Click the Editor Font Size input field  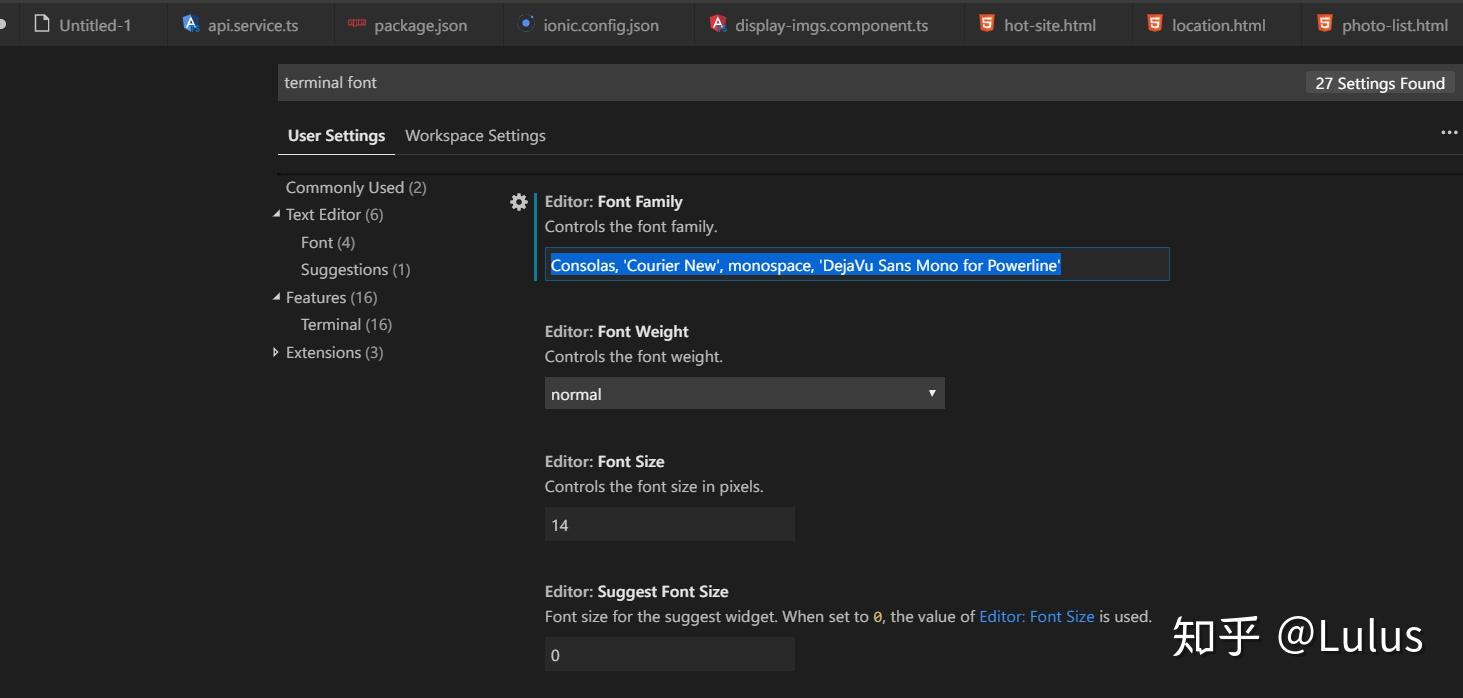click(669, 525)
